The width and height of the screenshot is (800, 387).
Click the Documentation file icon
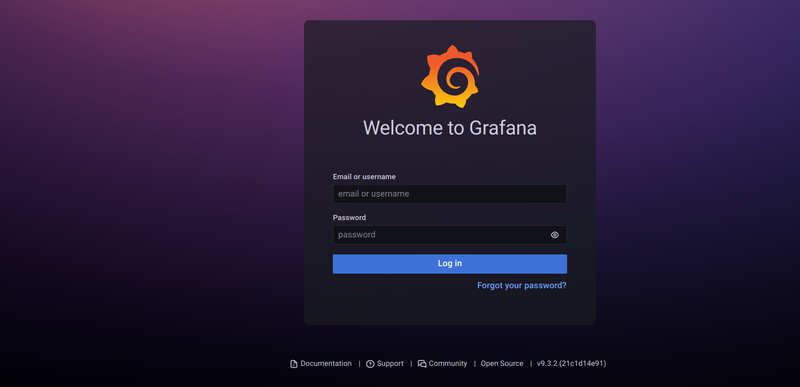pyautogui.click(x=293, y=364)
